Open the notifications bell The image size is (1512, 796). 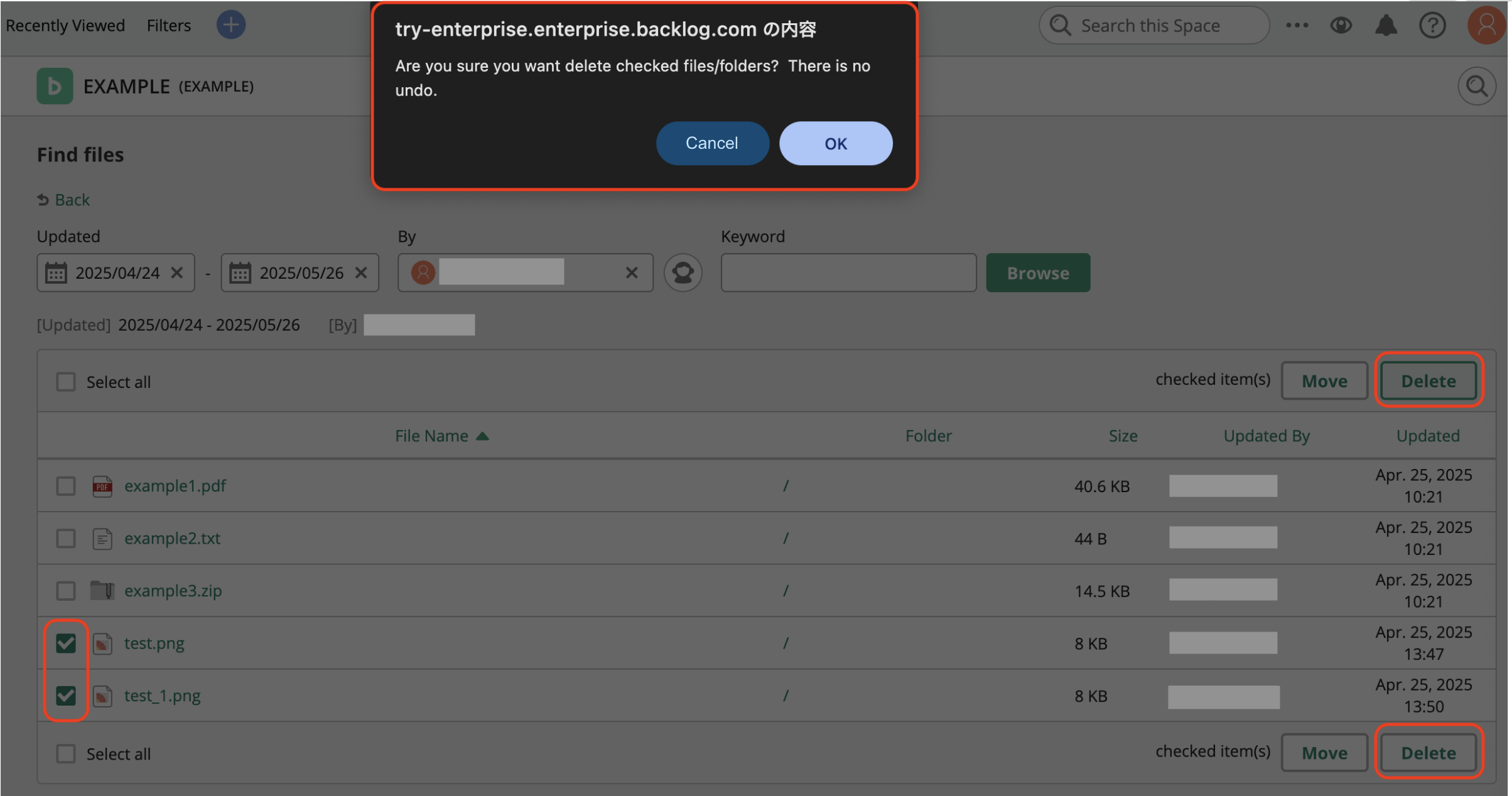1386,25
